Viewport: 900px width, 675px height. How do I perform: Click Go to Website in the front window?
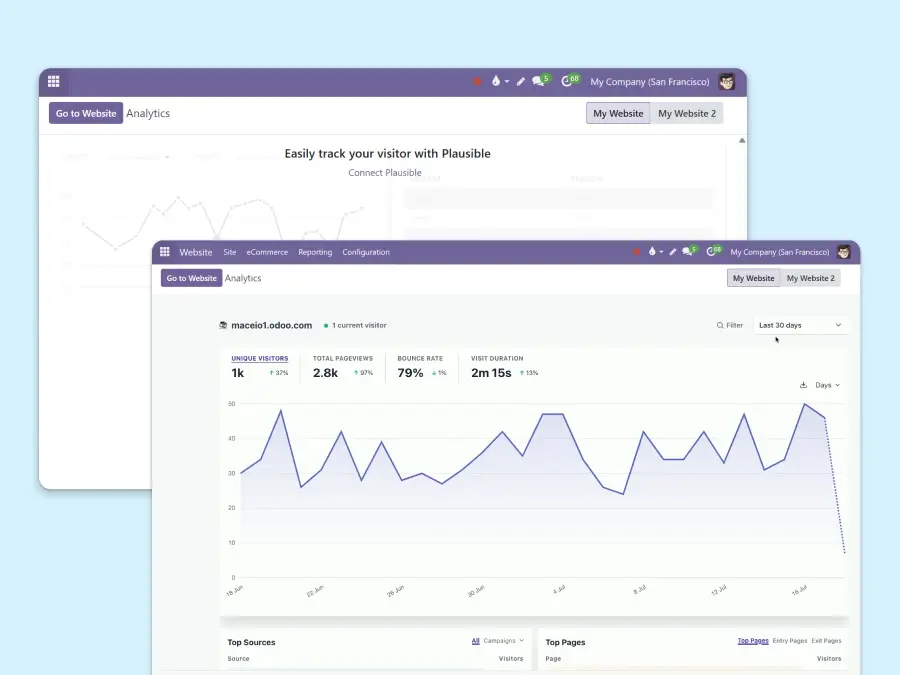tap(191, 278)
